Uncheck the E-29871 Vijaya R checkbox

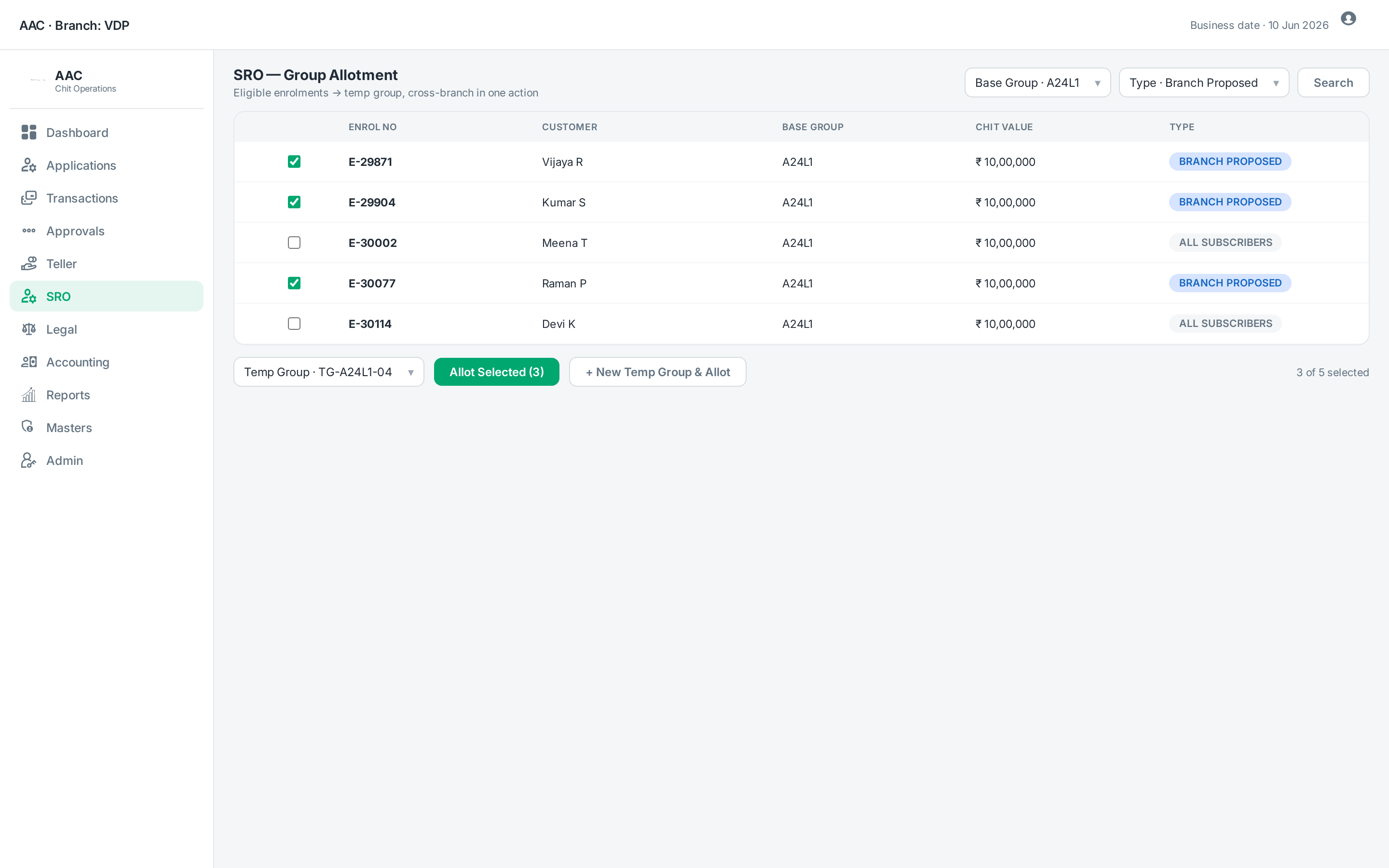point(294,162)
